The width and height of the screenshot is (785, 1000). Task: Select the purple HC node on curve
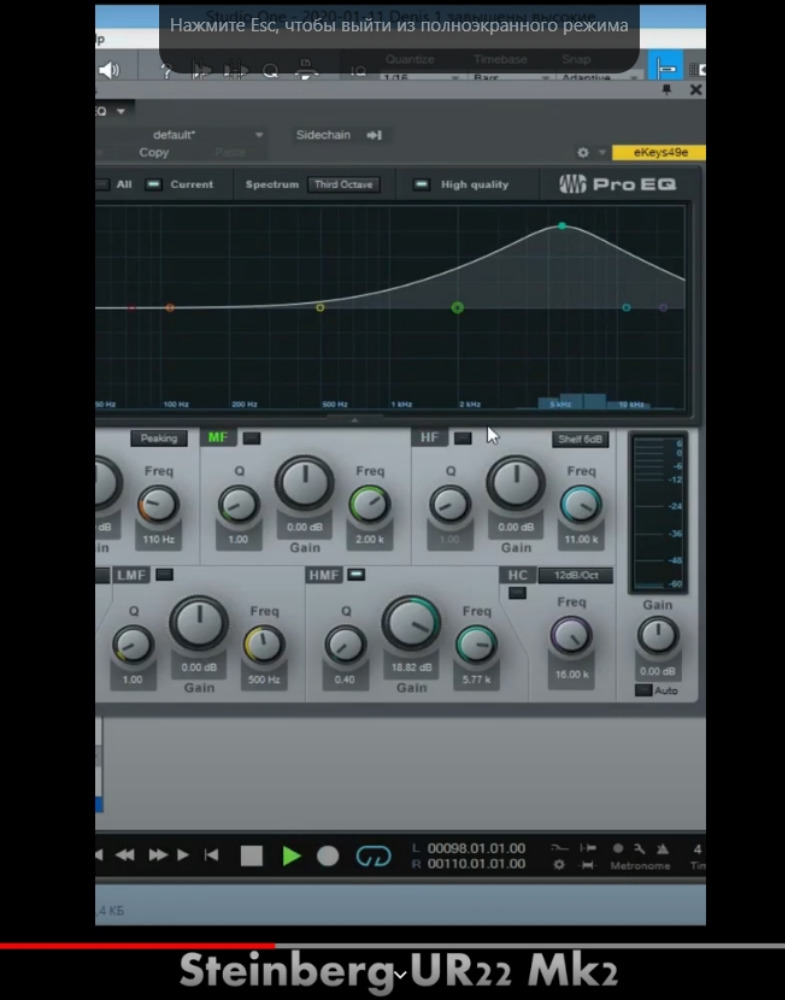663,307
